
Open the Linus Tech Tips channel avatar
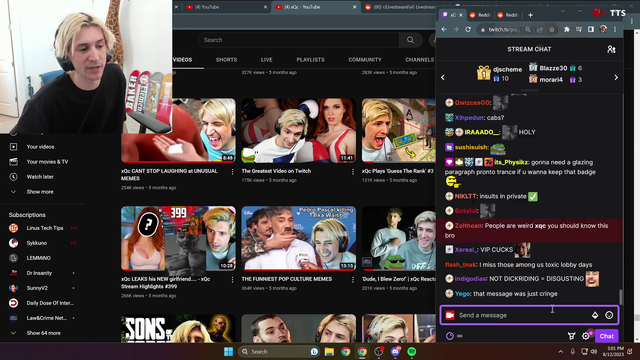click(13, 228)
